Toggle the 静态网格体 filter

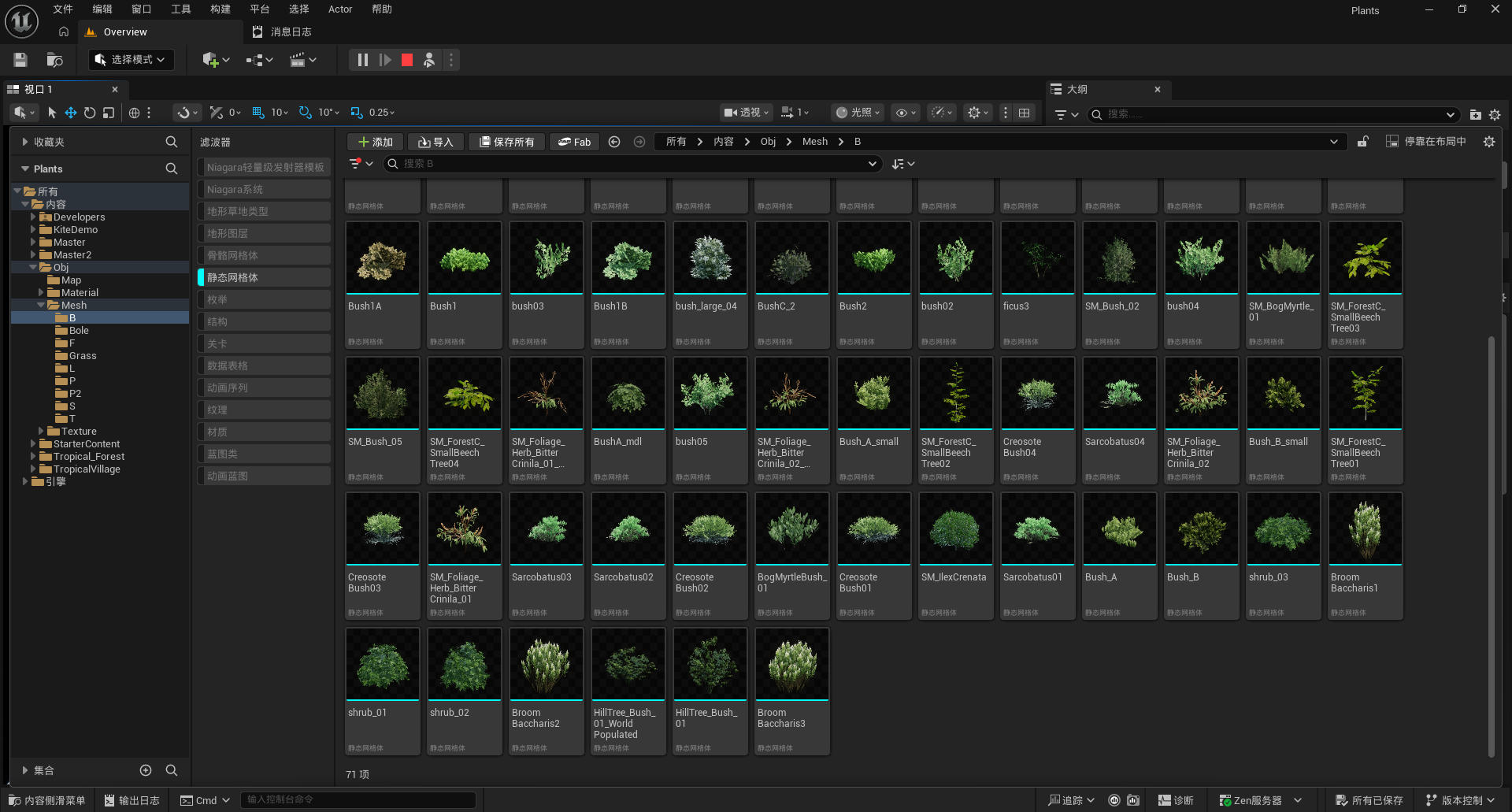pos(264,277)
